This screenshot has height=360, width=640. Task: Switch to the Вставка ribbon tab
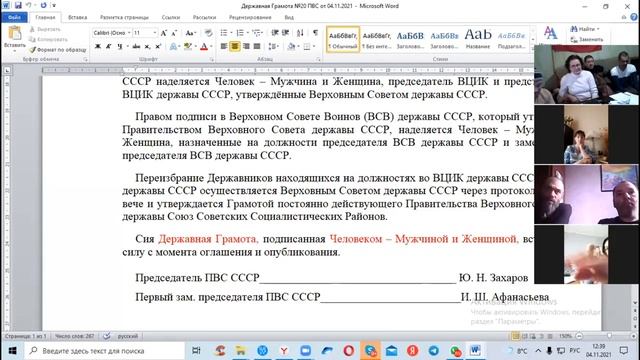[x=77, y=18]
